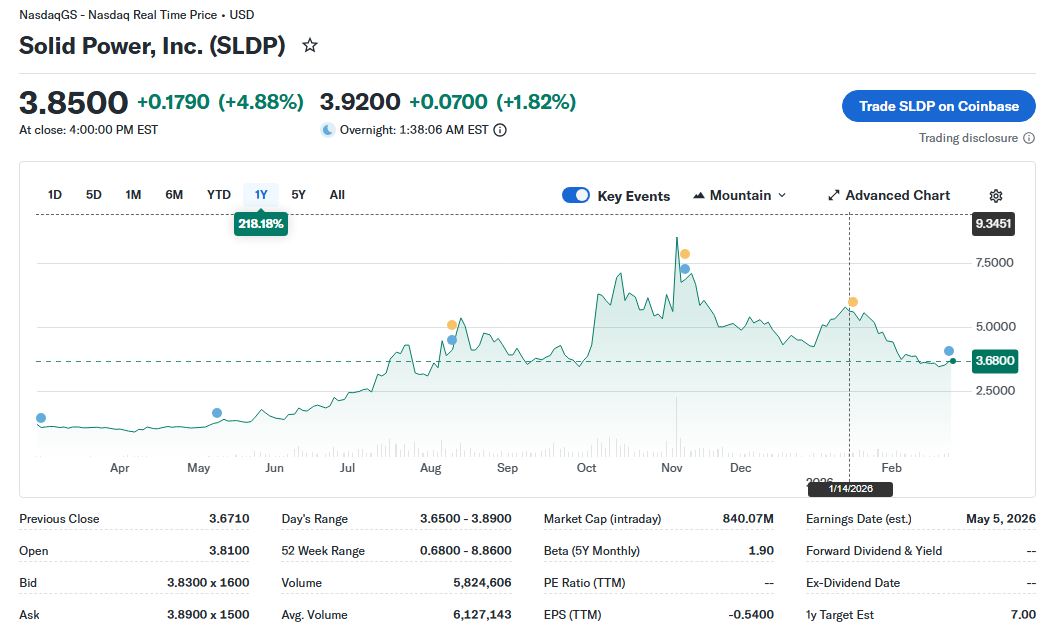Toggle the Key Events switch
The width and height of the screenshot is (1053, 632).
(576, 195)
